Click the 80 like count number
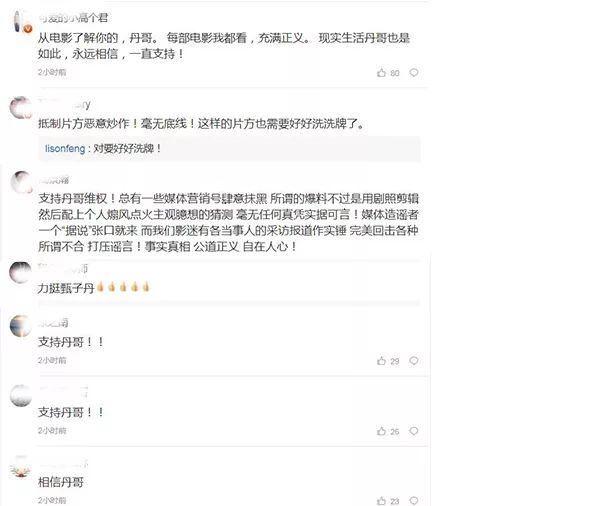 tap(395, 73)
